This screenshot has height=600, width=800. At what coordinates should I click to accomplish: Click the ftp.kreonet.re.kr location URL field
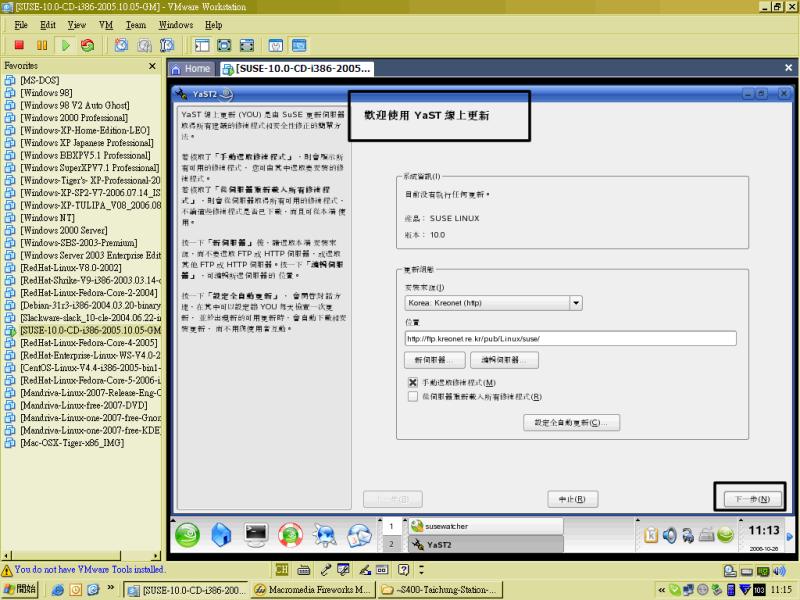[570, 338]
